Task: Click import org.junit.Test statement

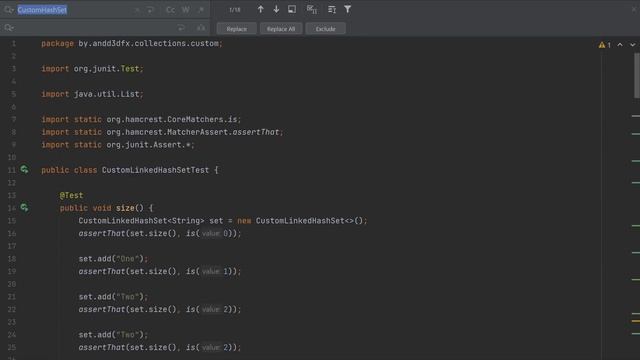Action: (x=92, y=69)
